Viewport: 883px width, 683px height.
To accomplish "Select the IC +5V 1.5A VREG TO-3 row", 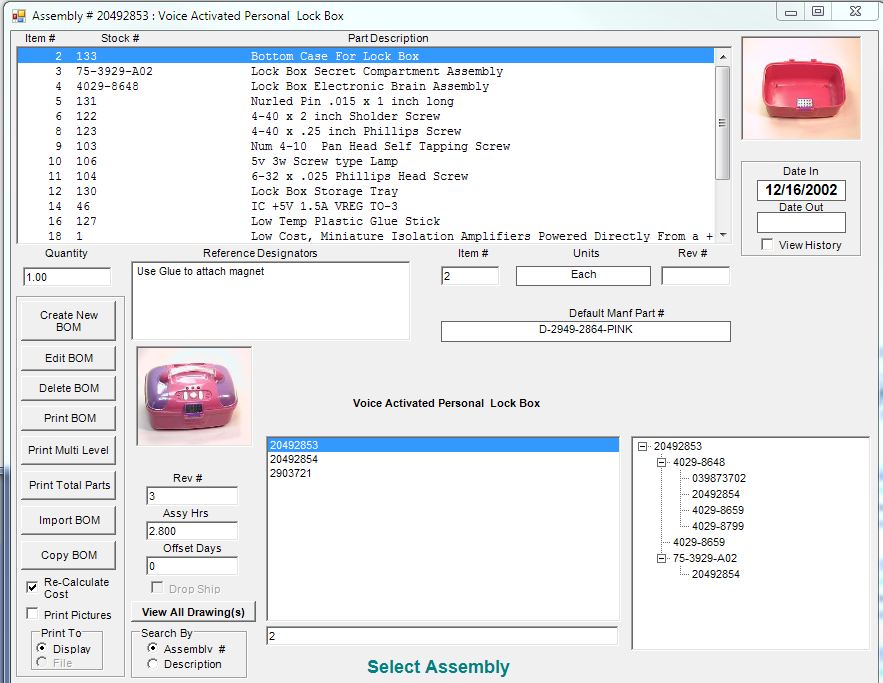I will (366, 207).
